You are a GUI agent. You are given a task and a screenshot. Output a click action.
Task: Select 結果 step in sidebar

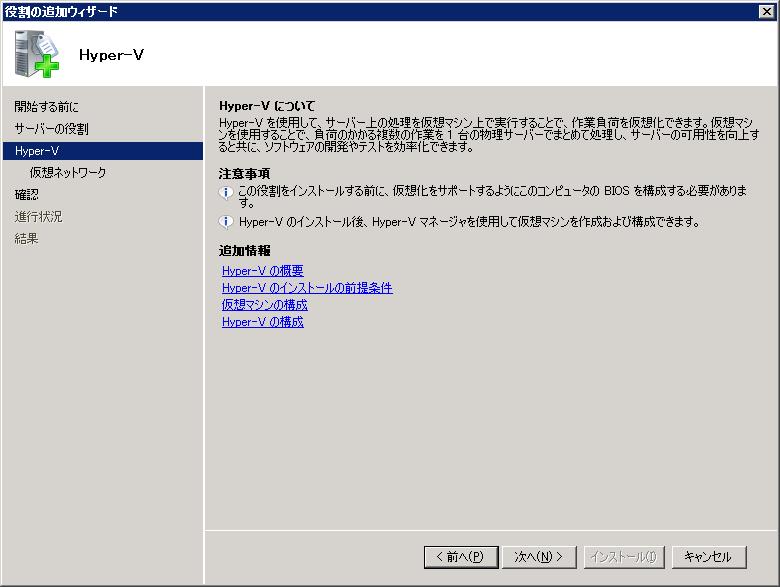[26, 239]
